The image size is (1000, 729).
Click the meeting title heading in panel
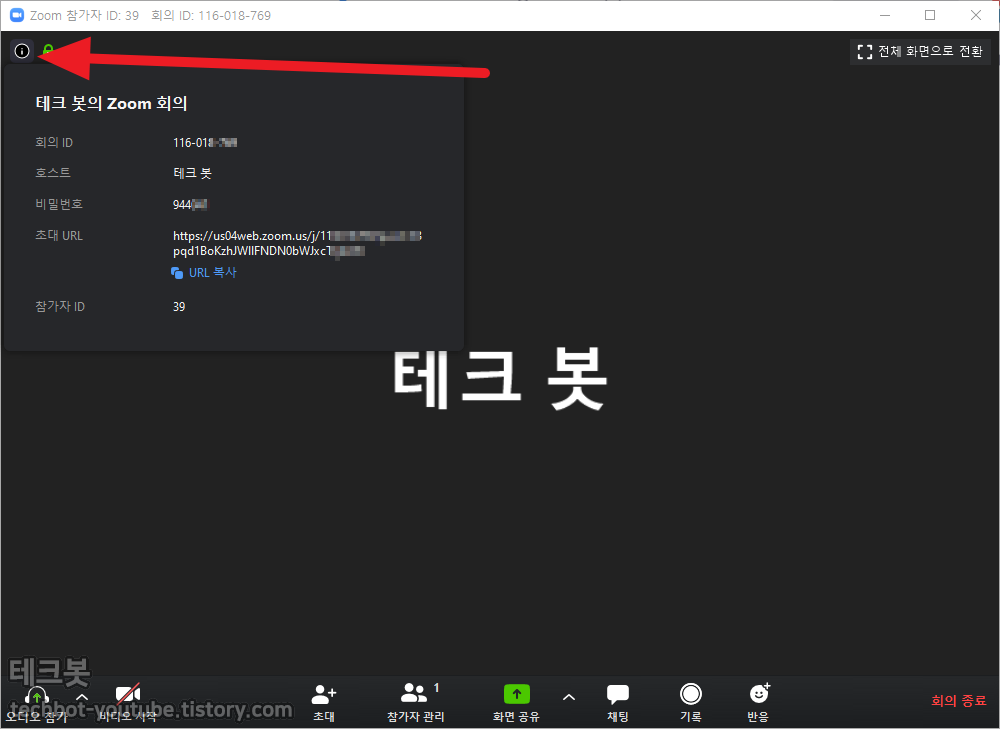[111, 103]
